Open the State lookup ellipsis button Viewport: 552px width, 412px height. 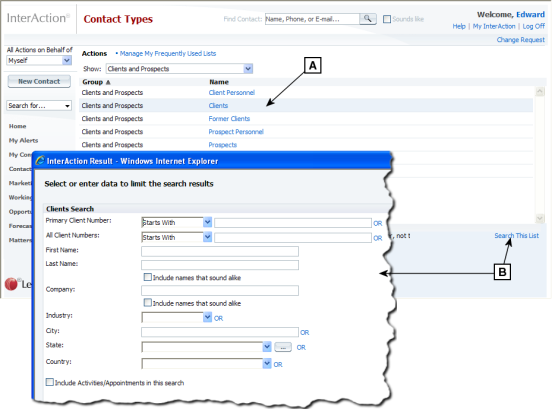pyautogui.click(x=283, y=347)
